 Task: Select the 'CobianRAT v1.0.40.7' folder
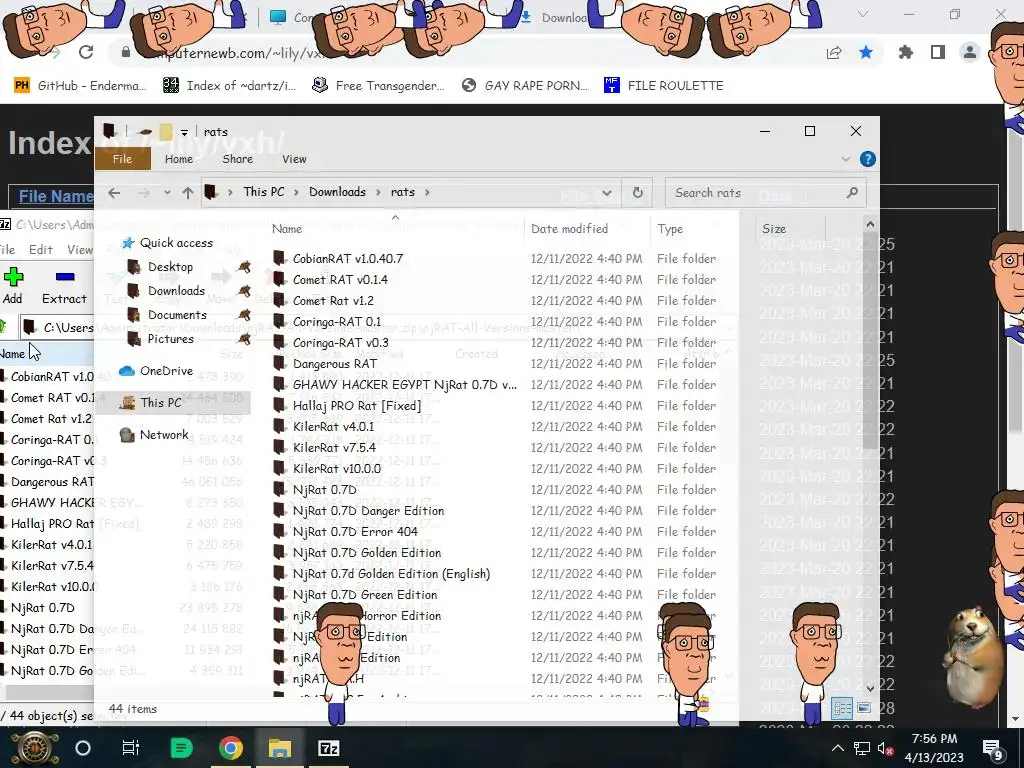[x=347, y=259]
